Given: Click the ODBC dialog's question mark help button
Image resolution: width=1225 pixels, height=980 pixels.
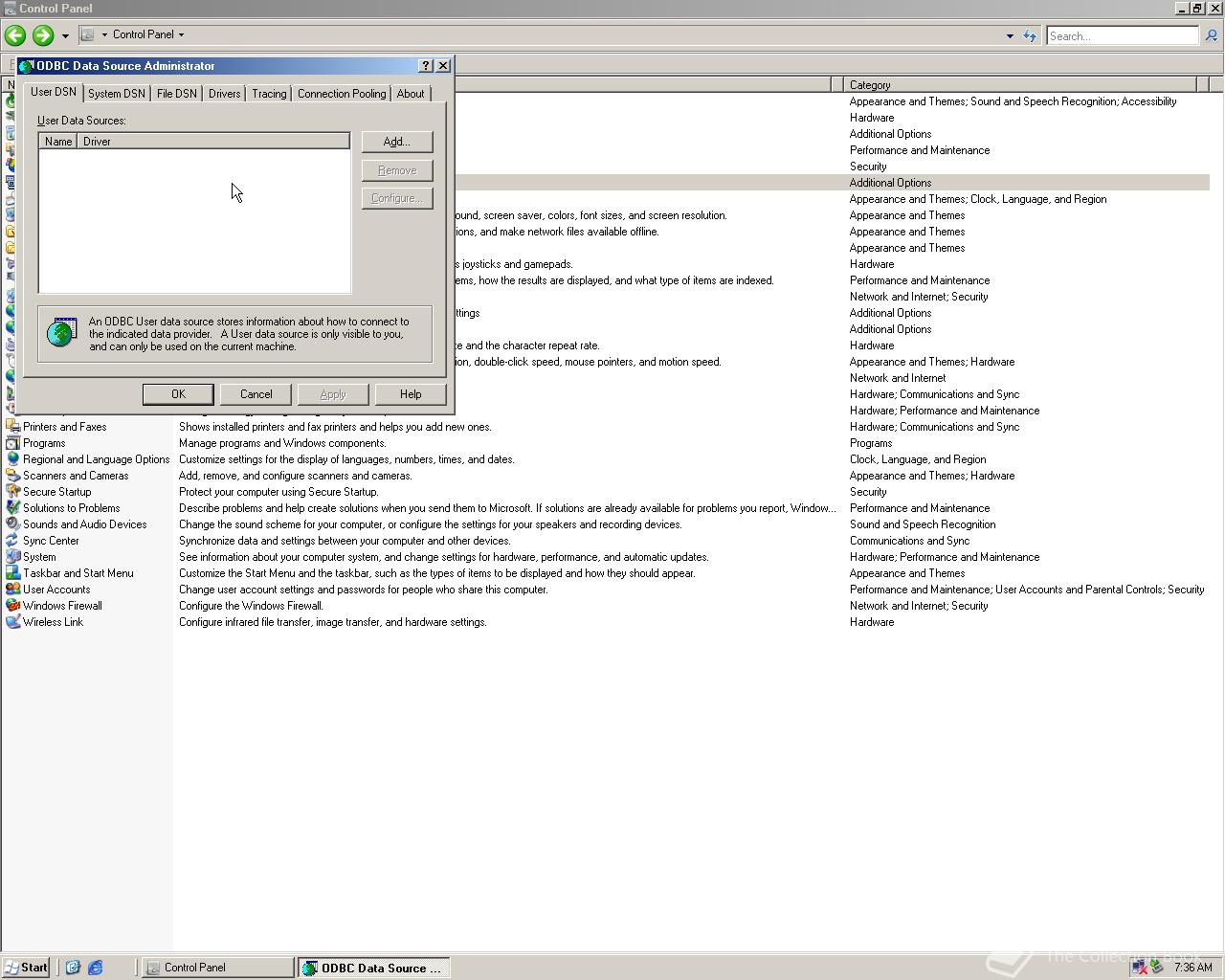Looking at the screenshot, I should pos(426,66).
